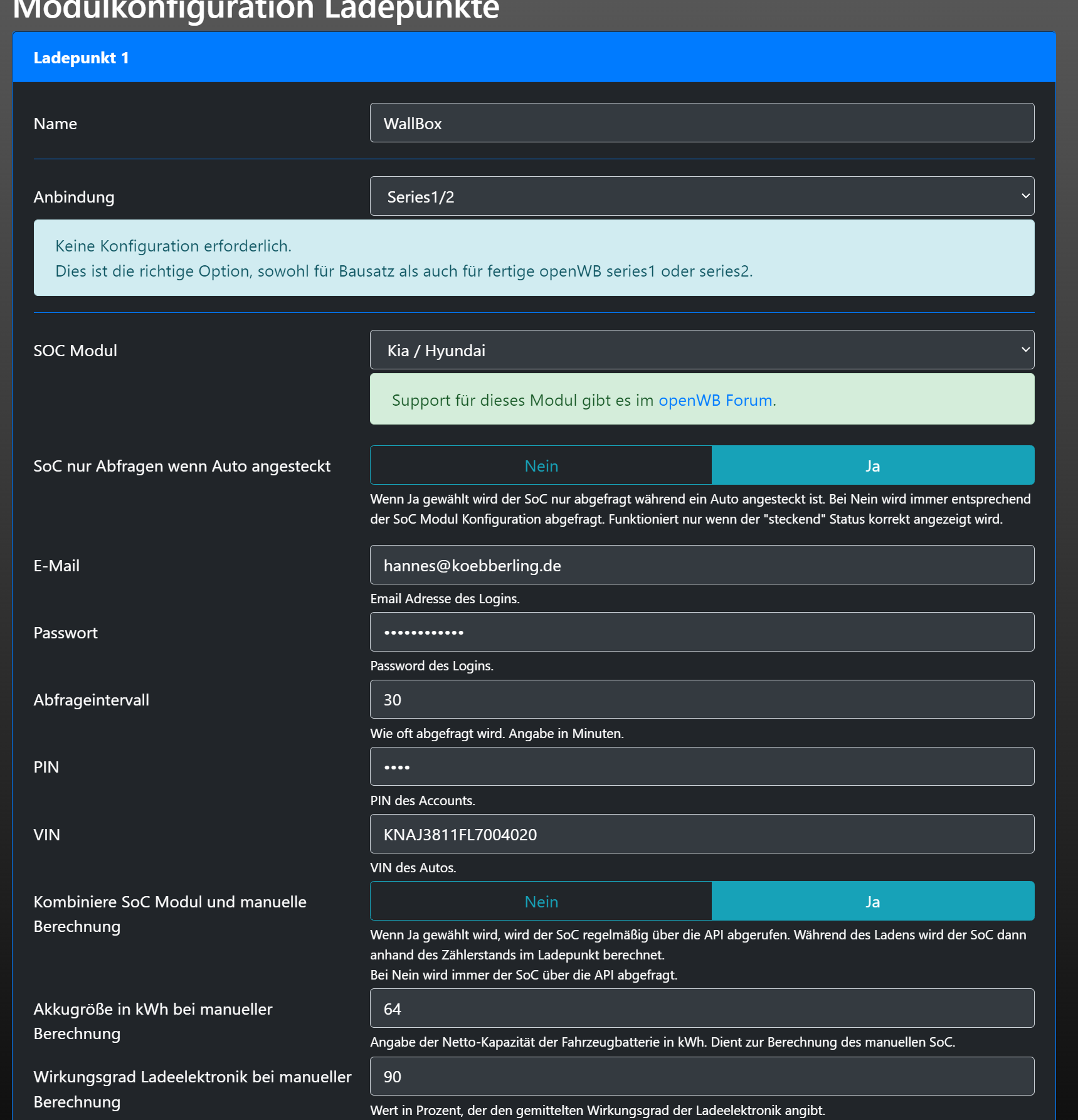The height and width of the screenshot is (1120, 1078).
Task: Click the Name field containing WallBox
Action: tap(701, 123)
